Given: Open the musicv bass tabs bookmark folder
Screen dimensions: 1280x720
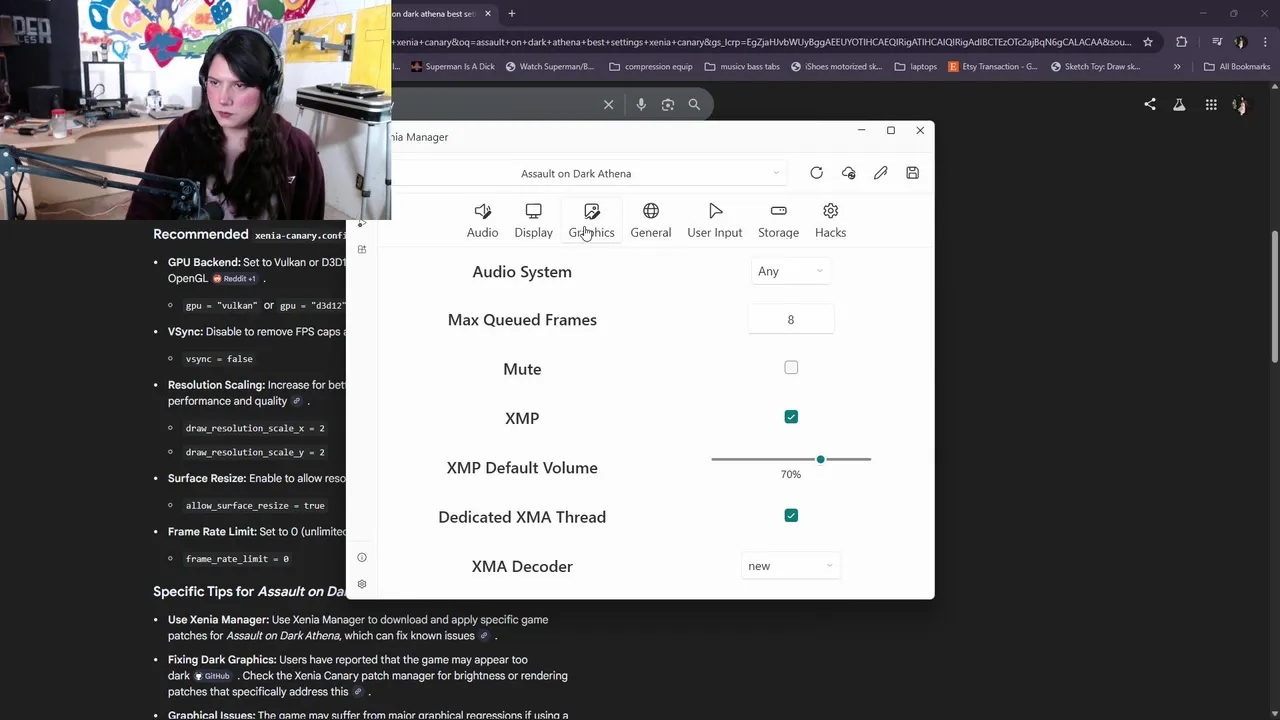Looking at the screenshot, I should click(x=742, y=67).
